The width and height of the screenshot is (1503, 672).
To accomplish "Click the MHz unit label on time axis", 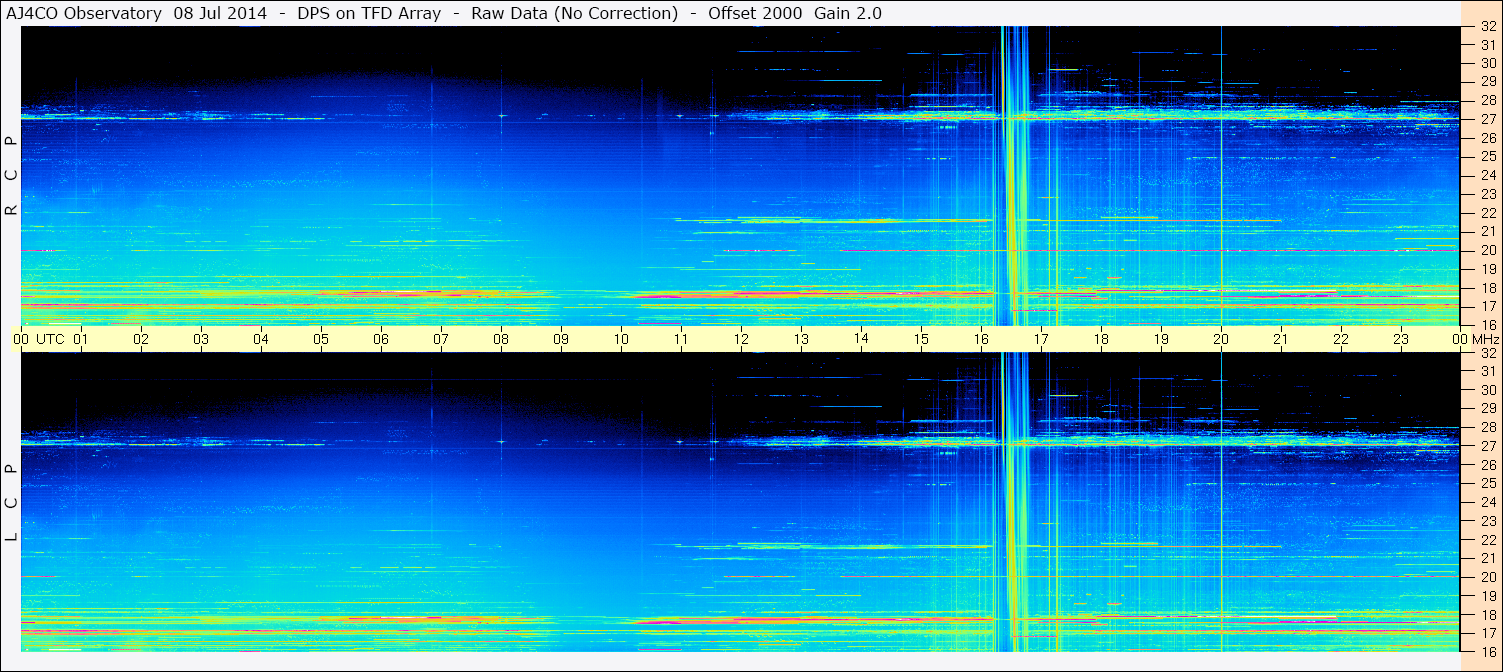I will pos(1485,339).
